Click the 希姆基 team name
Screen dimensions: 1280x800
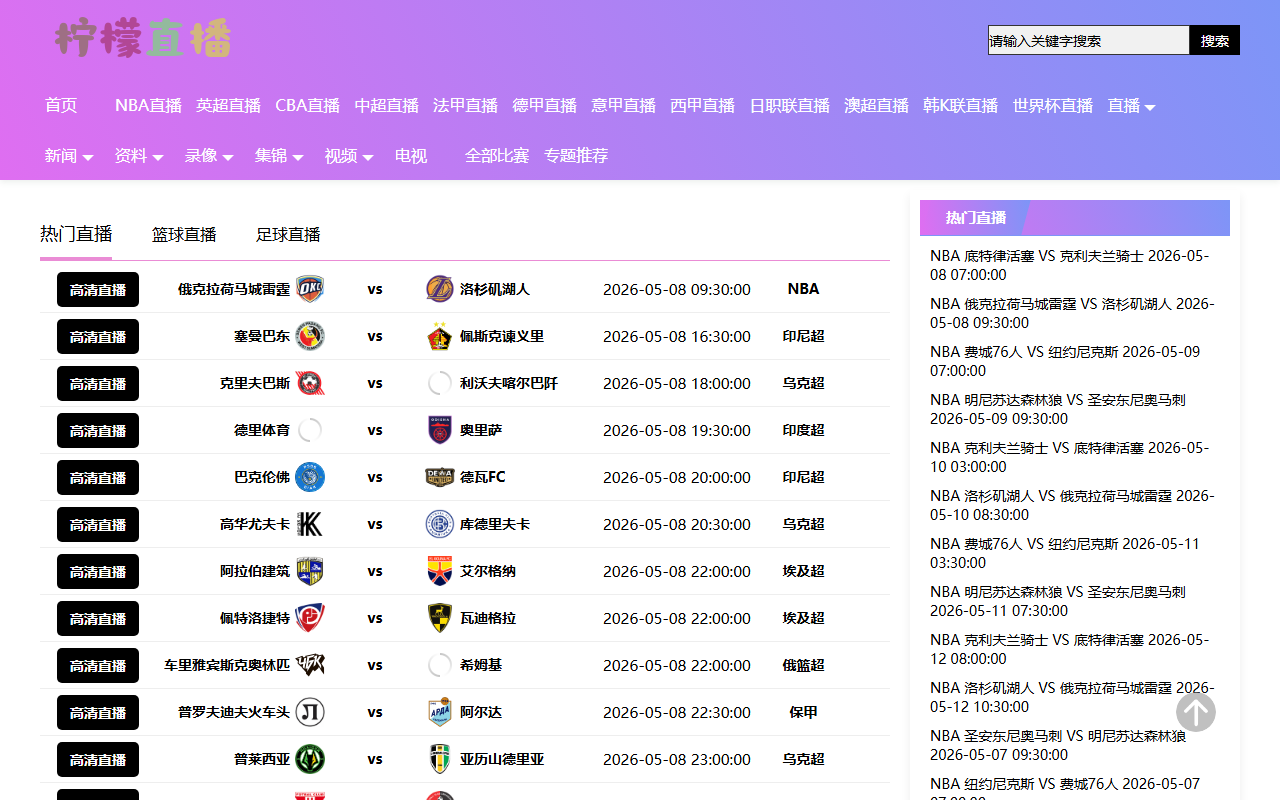[481, 665]
